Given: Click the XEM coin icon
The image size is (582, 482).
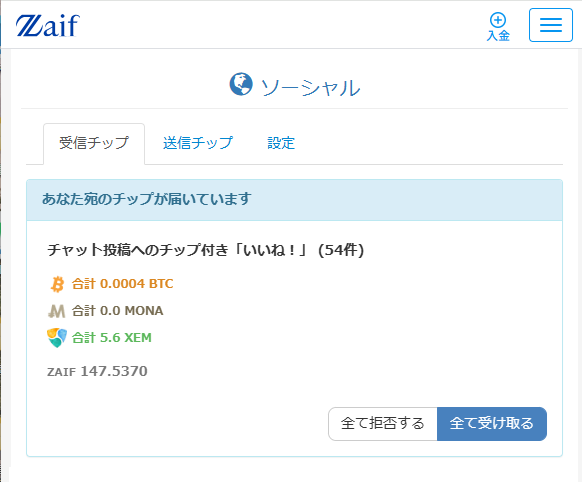Looking at the screenshot, I should [x=57, y=338].
